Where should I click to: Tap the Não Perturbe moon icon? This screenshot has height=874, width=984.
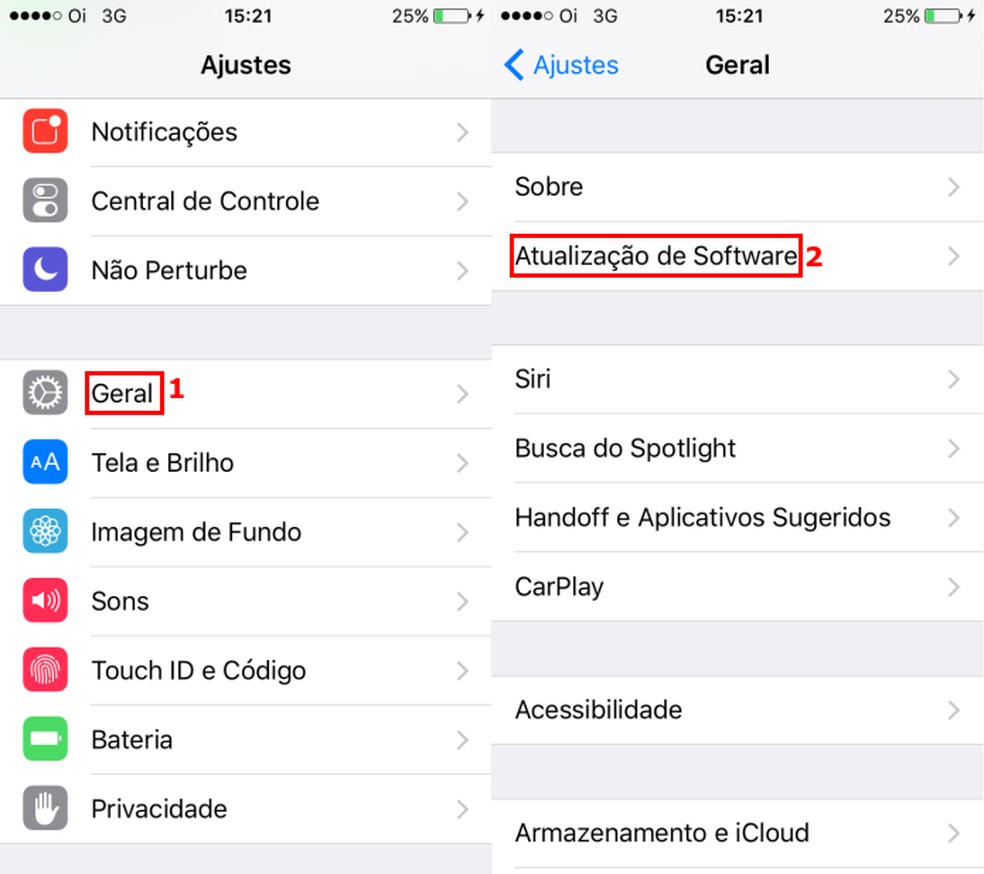45,270
